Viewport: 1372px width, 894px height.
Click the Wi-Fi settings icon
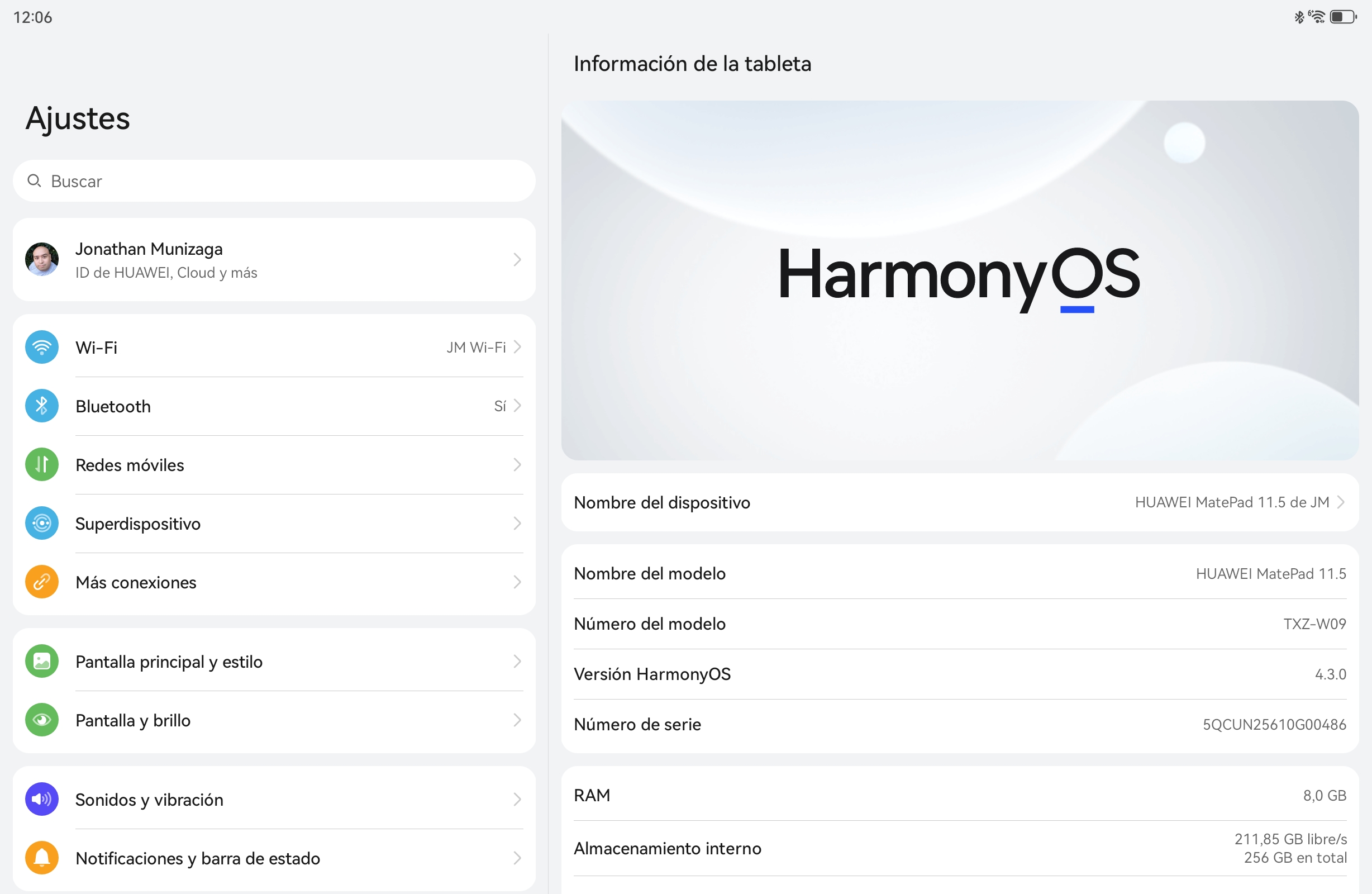[x=41, y=347]
